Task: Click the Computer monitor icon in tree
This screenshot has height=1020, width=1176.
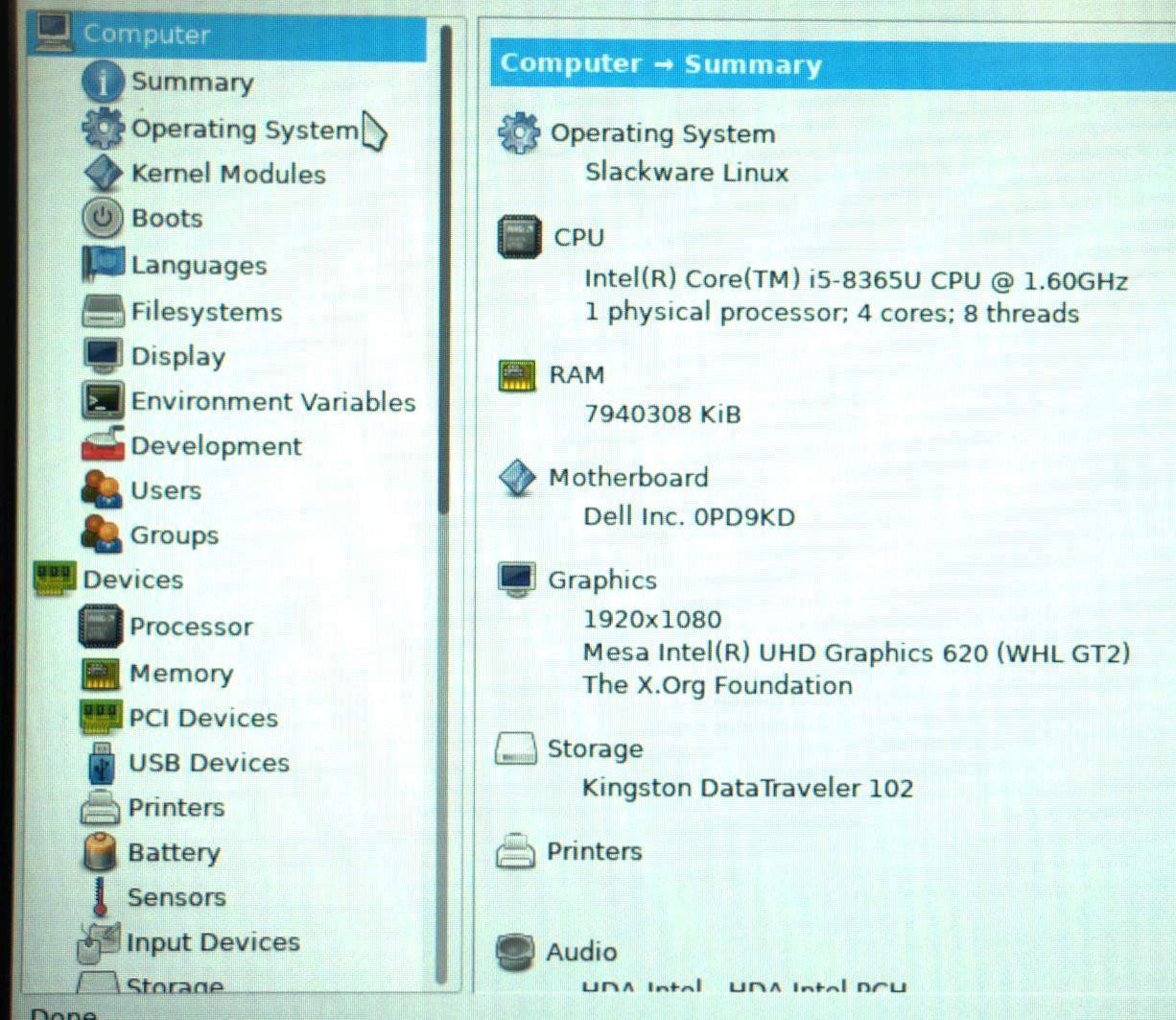Action: point(55,33)
